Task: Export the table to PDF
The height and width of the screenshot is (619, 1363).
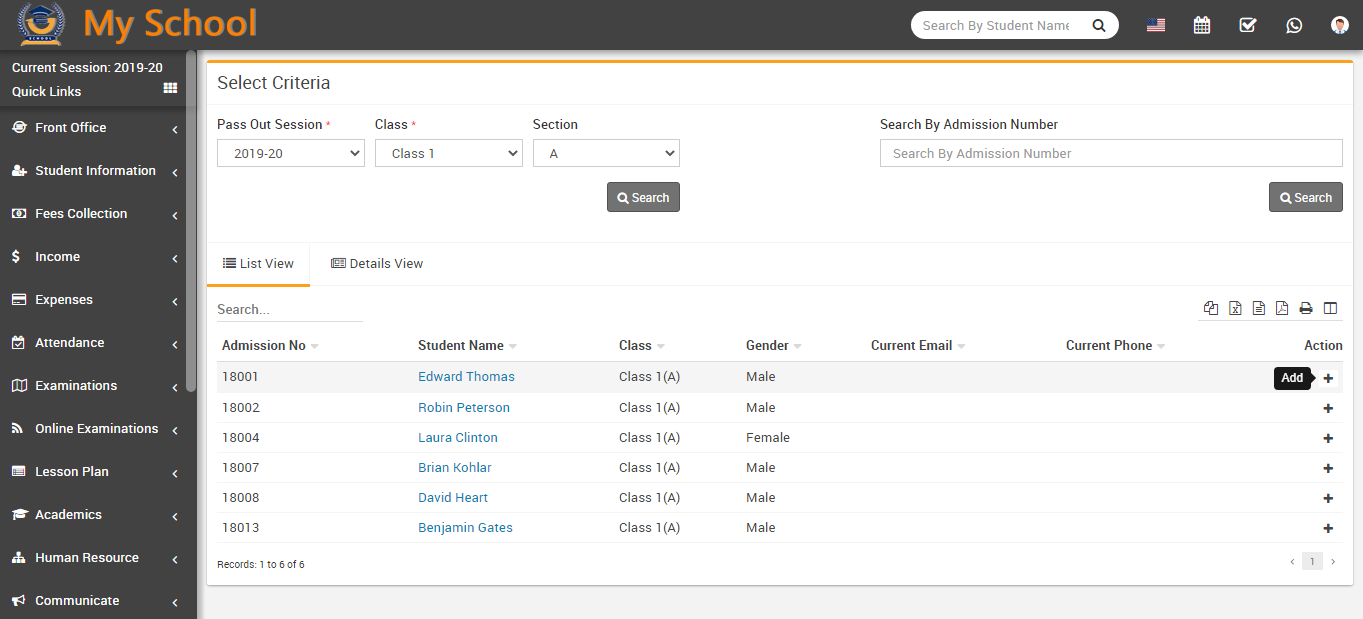Action: click(x=1282, y=308)
